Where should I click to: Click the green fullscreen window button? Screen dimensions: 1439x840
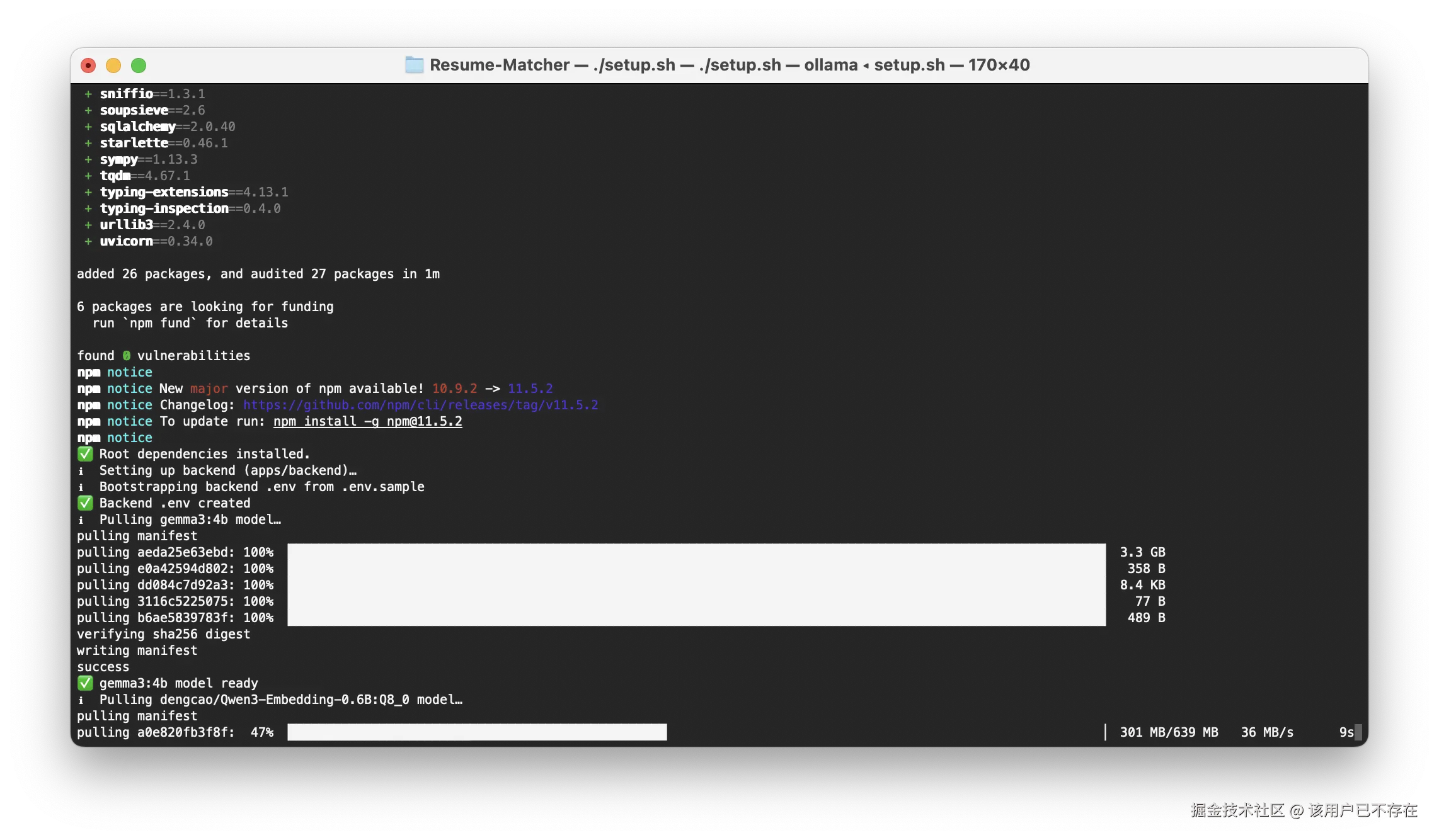coord(139,65)
